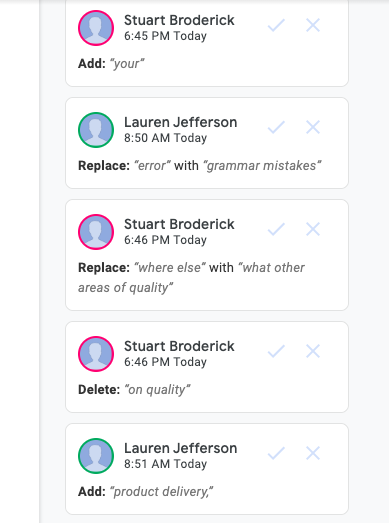Select the Replace "where else" suggestion text
The width and height of the screenshot is (389, 523).
coord(191,278)
